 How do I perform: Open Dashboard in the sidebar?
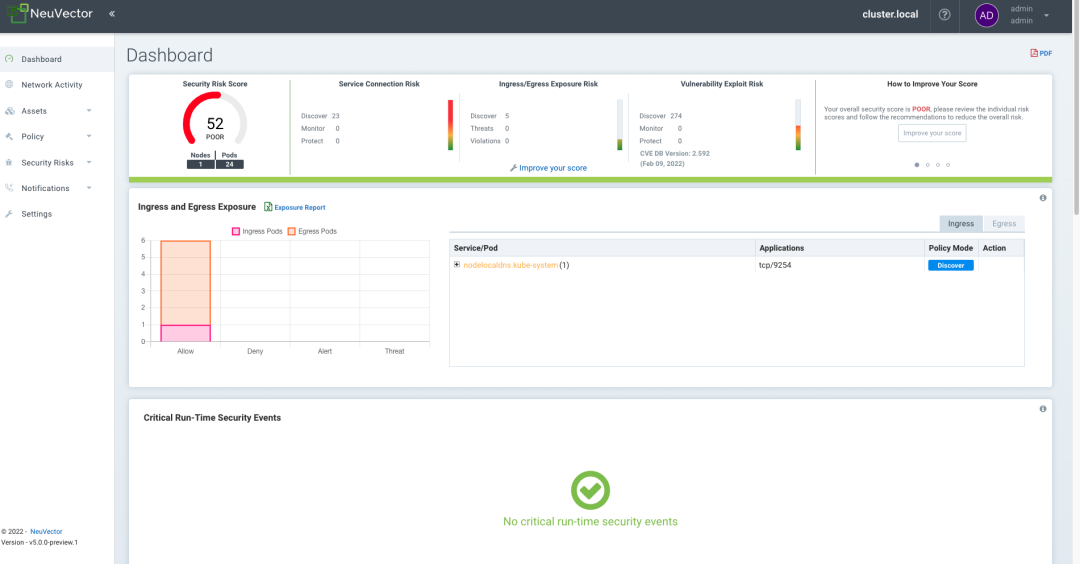point(41,59)
